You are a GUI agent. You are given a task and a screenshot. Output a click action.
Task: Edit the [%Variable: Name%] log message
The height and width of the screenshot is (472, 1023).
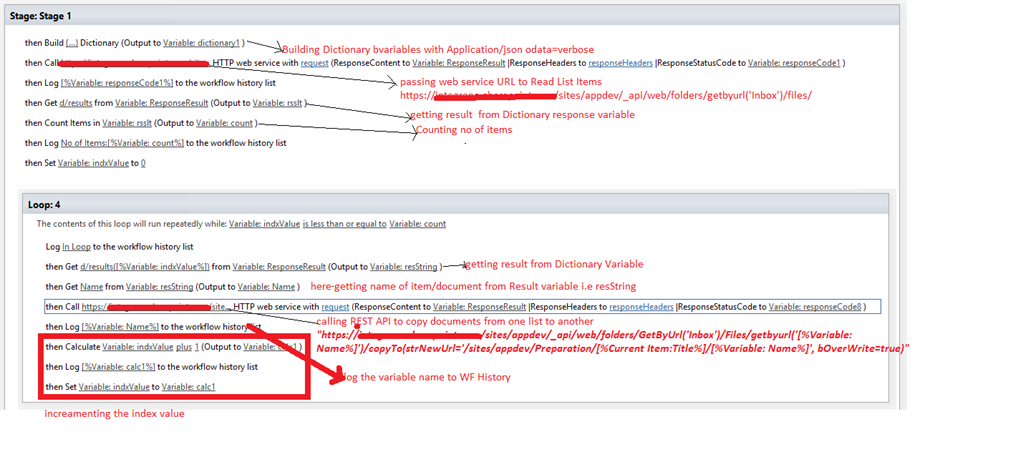click(x=121, y=326)
